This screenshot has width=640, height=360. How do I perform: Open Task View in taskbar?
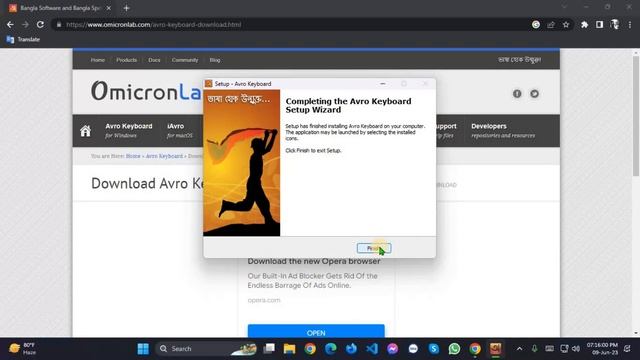[269, 349]
